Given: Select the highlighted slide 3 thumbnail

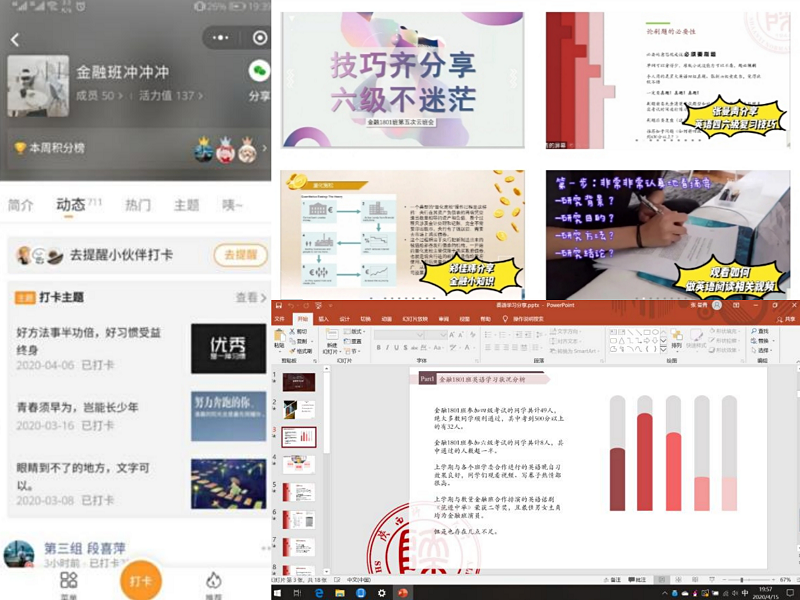Looking at the screenshot, I should pos(300,437).
